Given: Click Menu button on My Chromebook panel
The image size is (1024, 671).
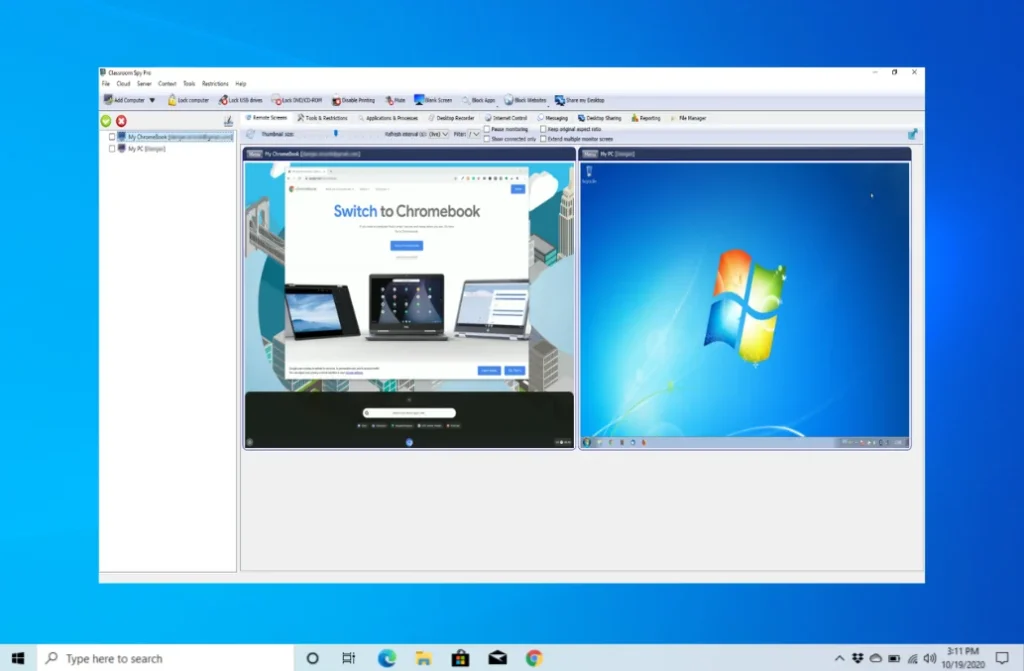Looking at the screenshot, I should [x=255, y=154].
